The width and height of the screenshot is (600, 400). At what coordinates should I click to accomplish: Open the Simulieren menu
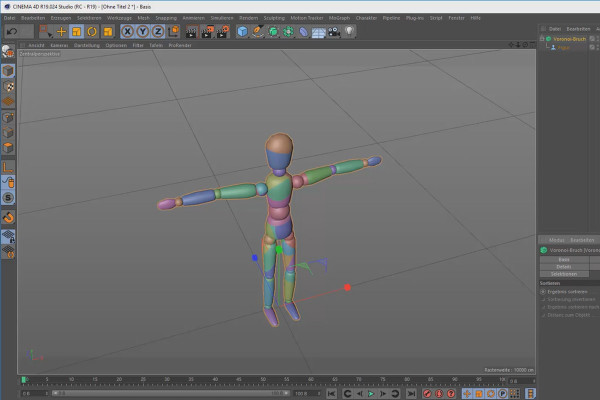coord(222,18)
